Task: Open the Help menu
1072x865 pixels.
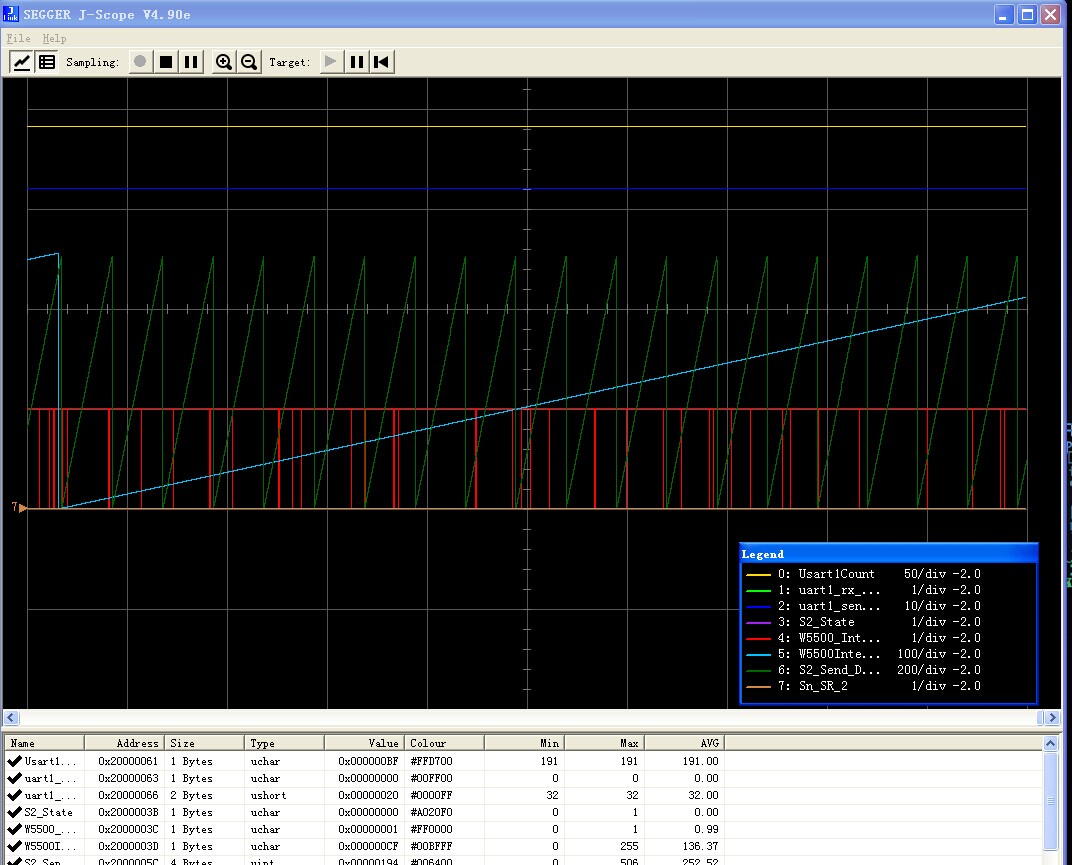Action: [x=54, y=38]
